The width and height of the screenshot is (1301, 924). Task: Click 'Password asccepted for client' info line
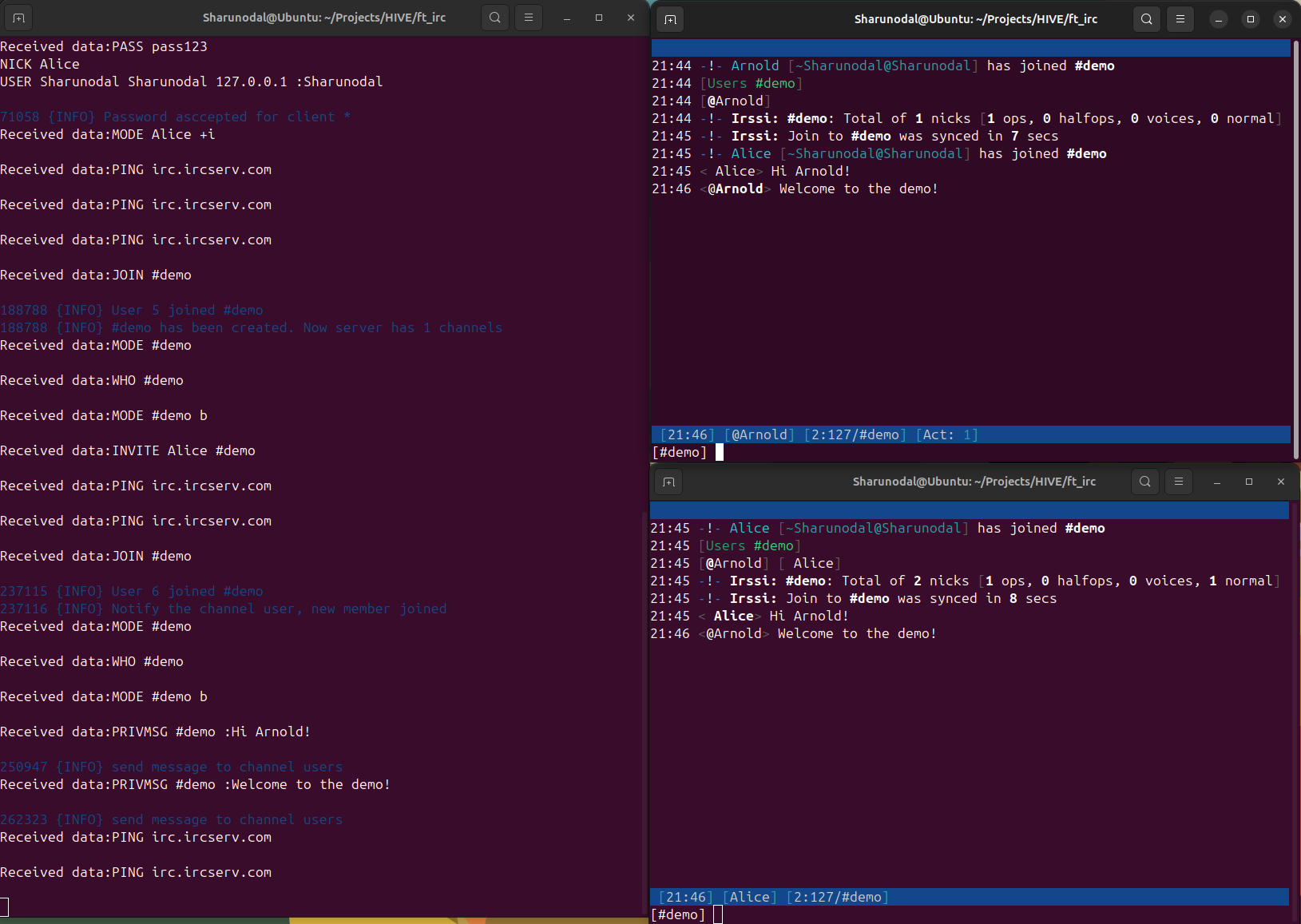point(176,117)
